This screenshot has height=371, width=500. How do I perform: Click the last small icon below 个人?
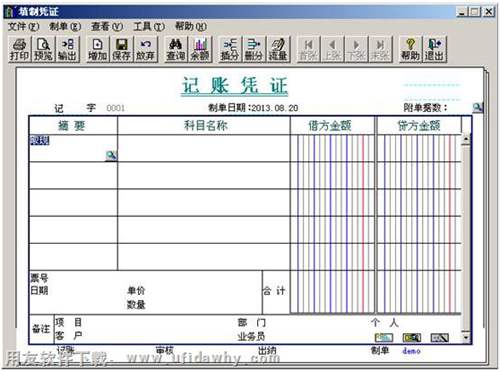coord(440,338)
